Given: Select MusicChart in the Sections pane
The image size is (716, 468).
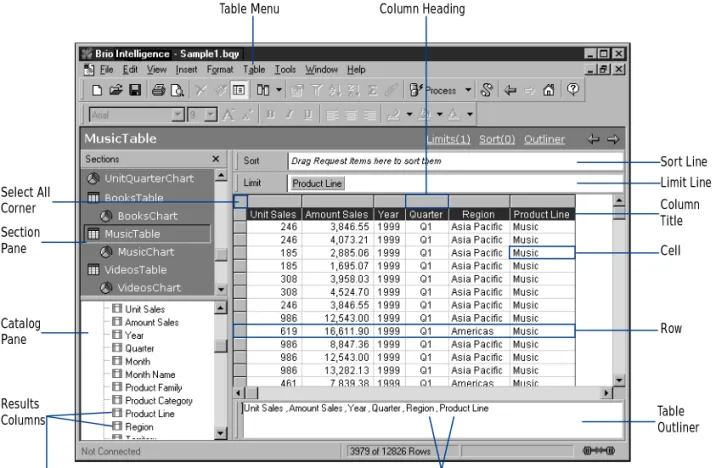Looking at the screenshot, I should (x=146, y=252).
